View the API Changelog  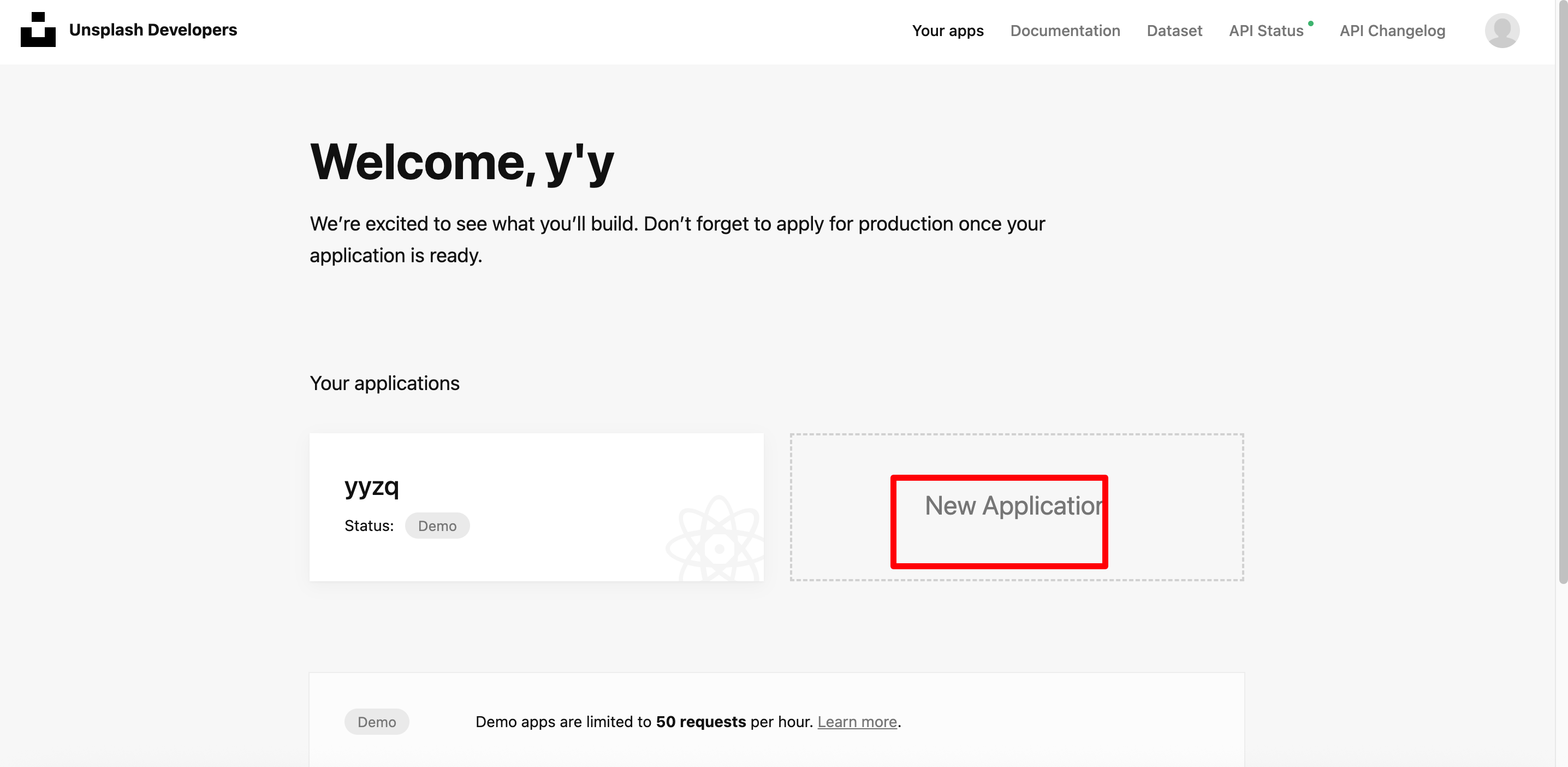tap(1392, 31)
